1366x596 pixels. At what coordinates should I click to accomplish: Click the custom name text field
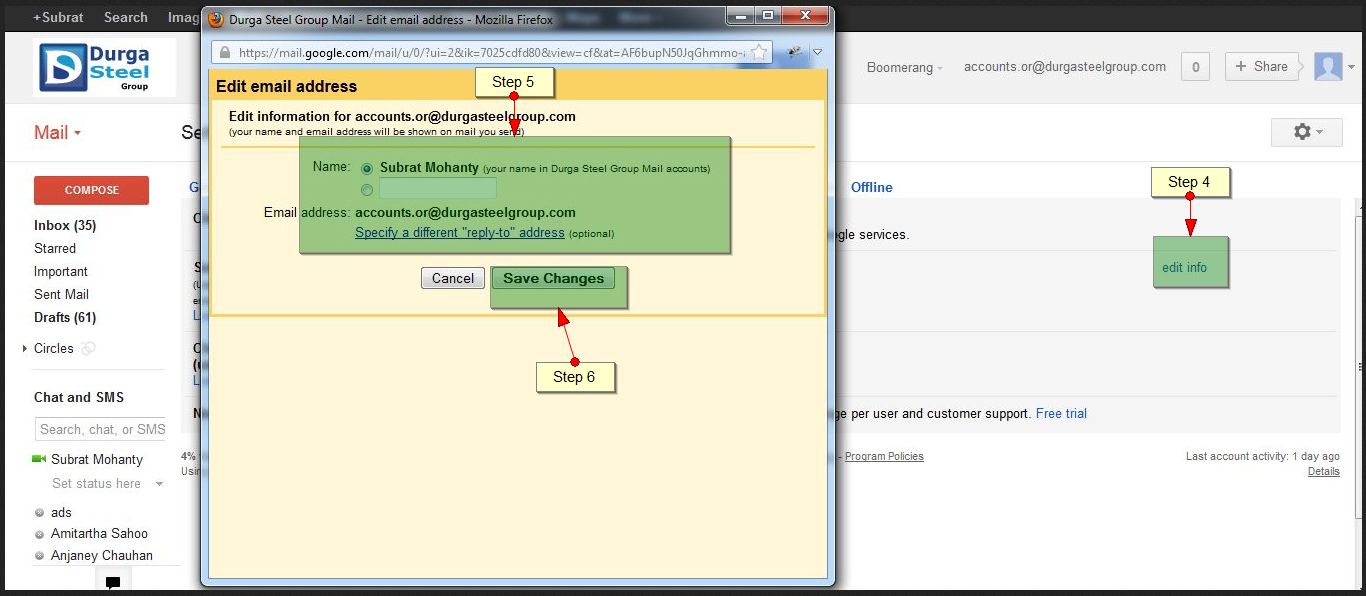coord(438,188)
